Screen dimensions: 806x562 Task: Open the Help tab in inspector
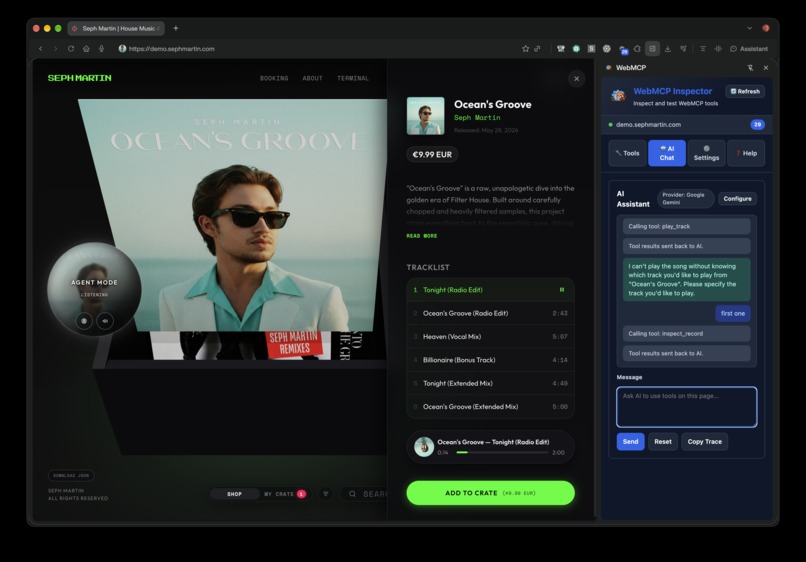pyautogui.click(x=746, y=153)
